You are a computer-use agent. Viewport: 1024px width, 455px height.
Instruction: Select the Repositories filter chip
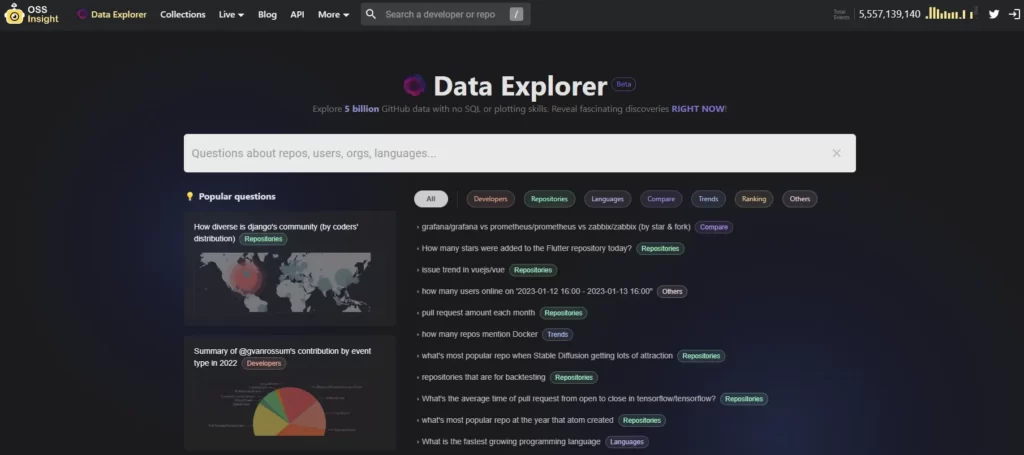(549, 199)
